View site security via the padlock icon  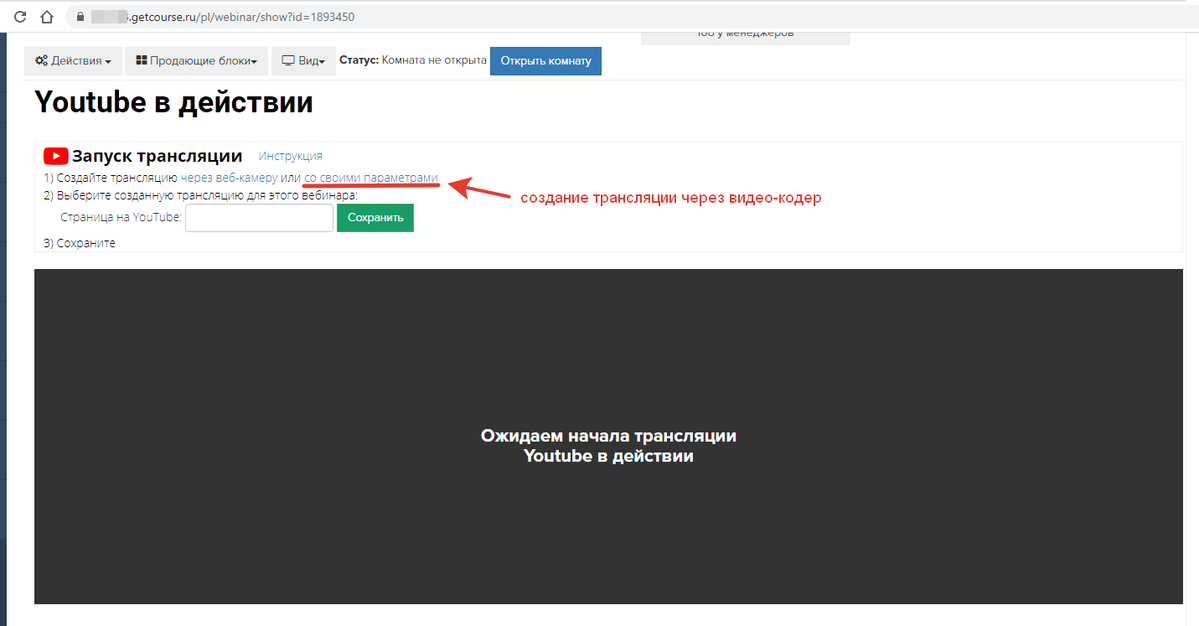(x=80, y=17)
